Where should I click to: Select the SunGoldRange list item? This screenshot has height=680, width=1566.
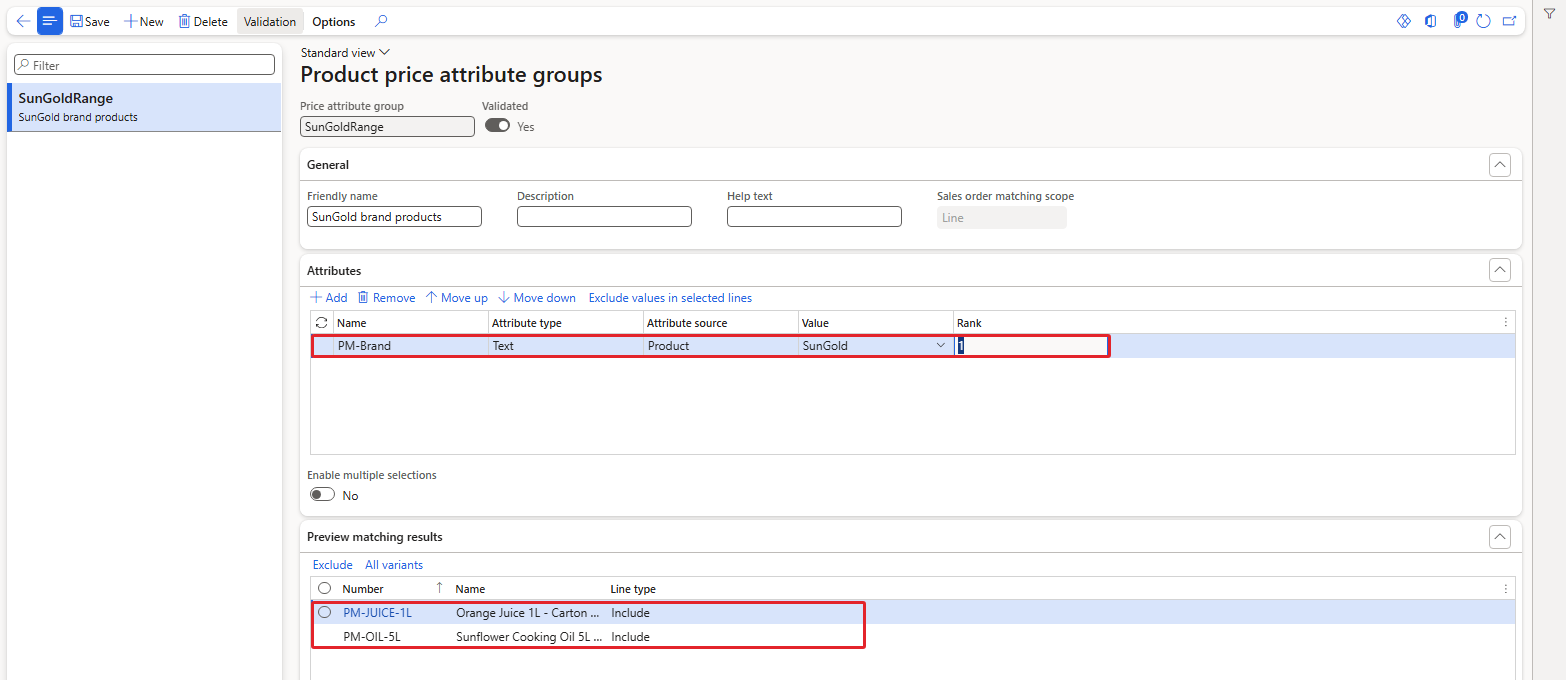(x=144, y=107)
